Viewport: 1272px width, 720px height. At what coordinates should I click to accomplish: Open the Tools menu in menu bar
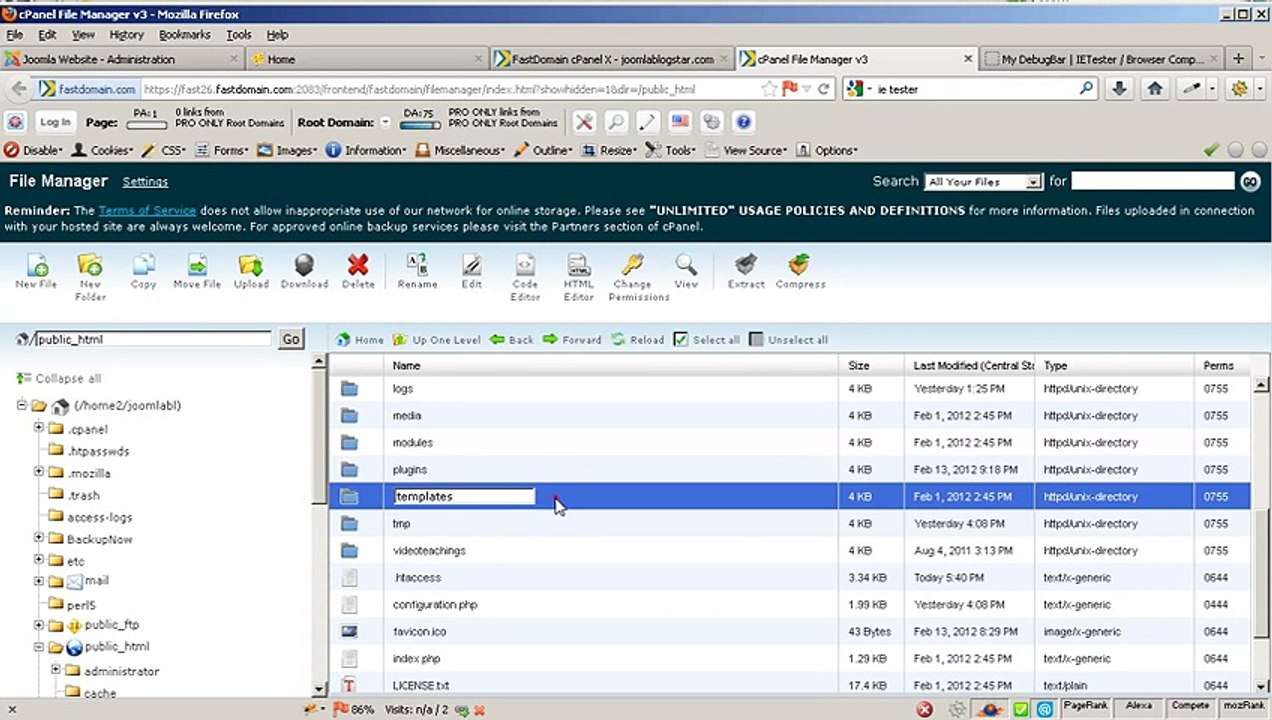click(239, 34)
